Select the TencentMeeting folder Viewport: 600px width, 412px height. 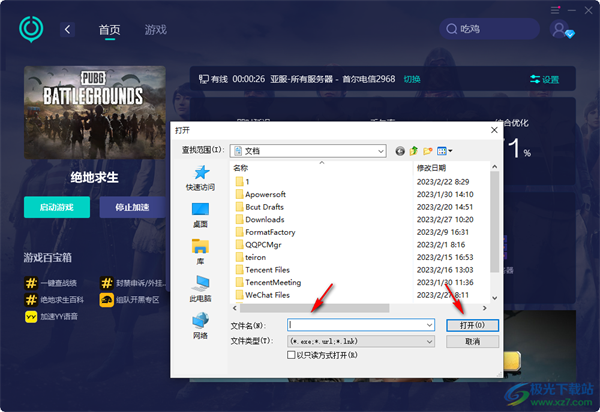269,282
